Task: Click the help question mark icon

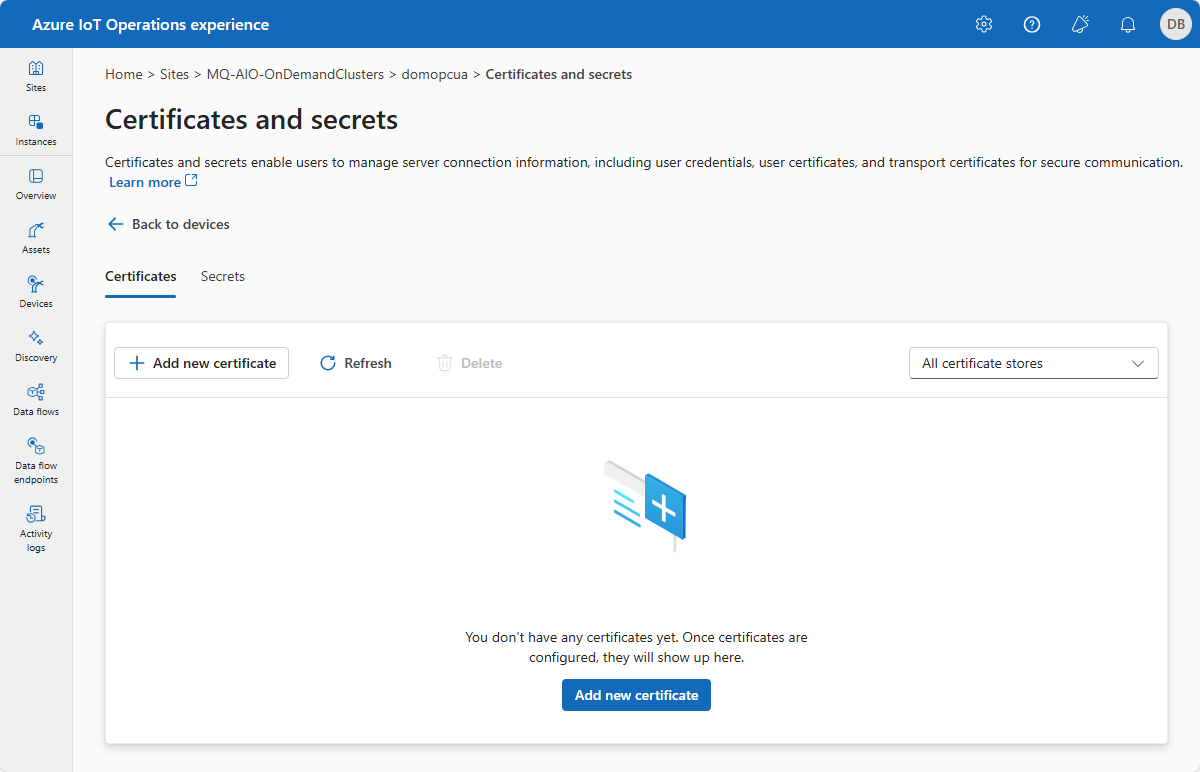Action: [x=1032, y=24]
